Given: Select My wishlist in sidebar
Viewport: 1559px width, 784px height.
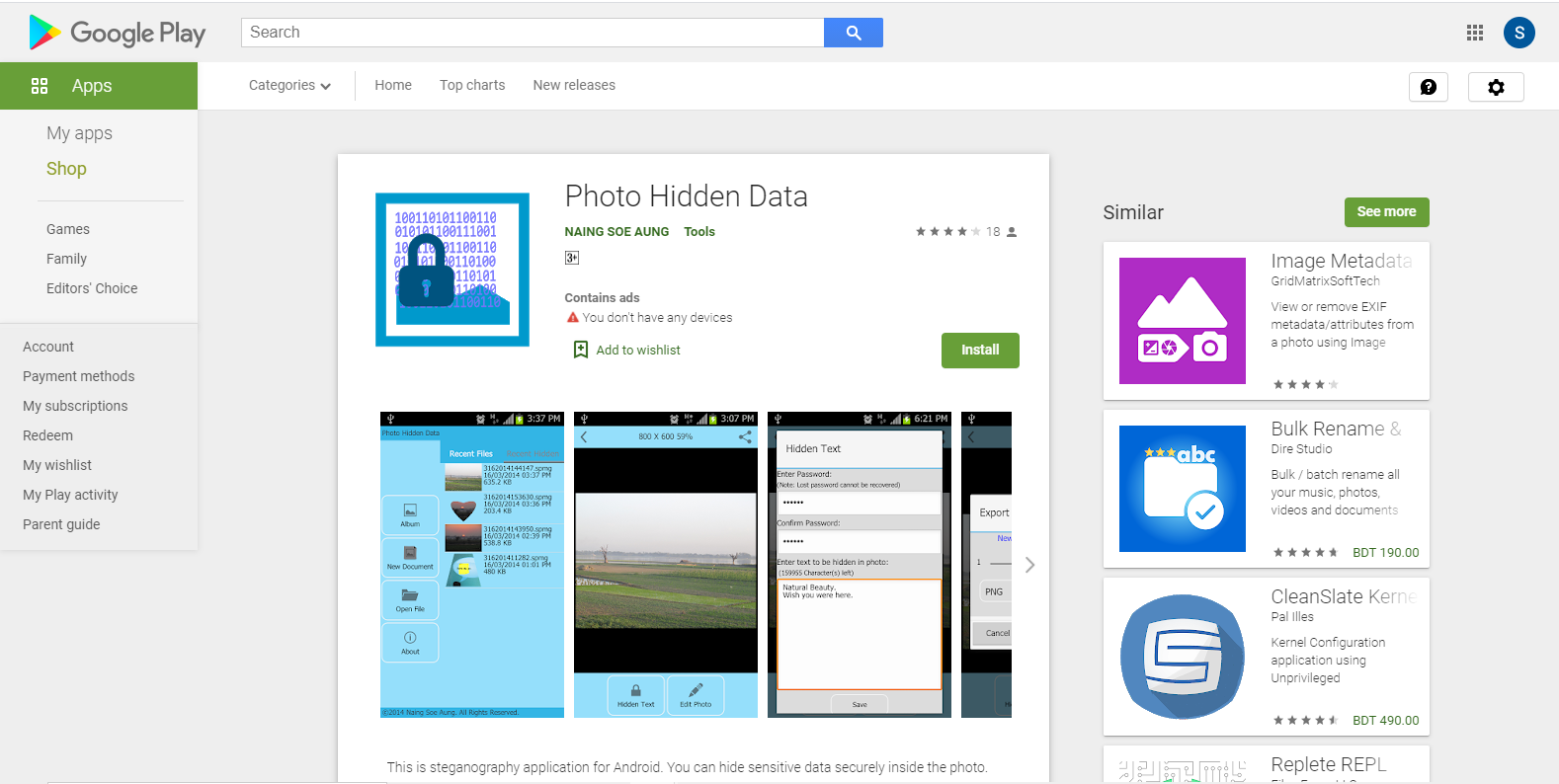Looking at the screenshot, I should pos(57,465).
